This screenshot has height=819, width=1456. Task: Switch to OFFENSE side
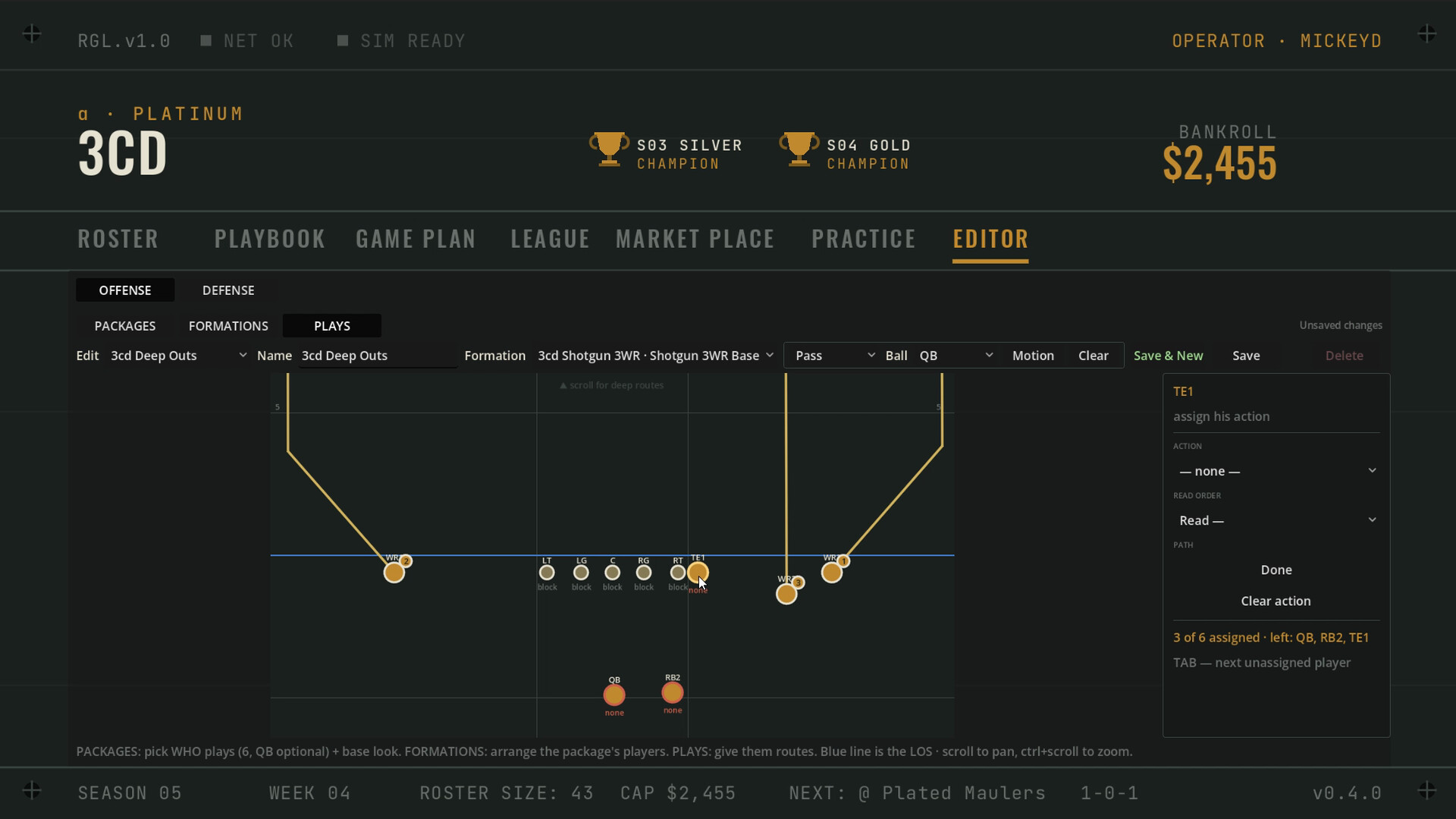(125, 290)
